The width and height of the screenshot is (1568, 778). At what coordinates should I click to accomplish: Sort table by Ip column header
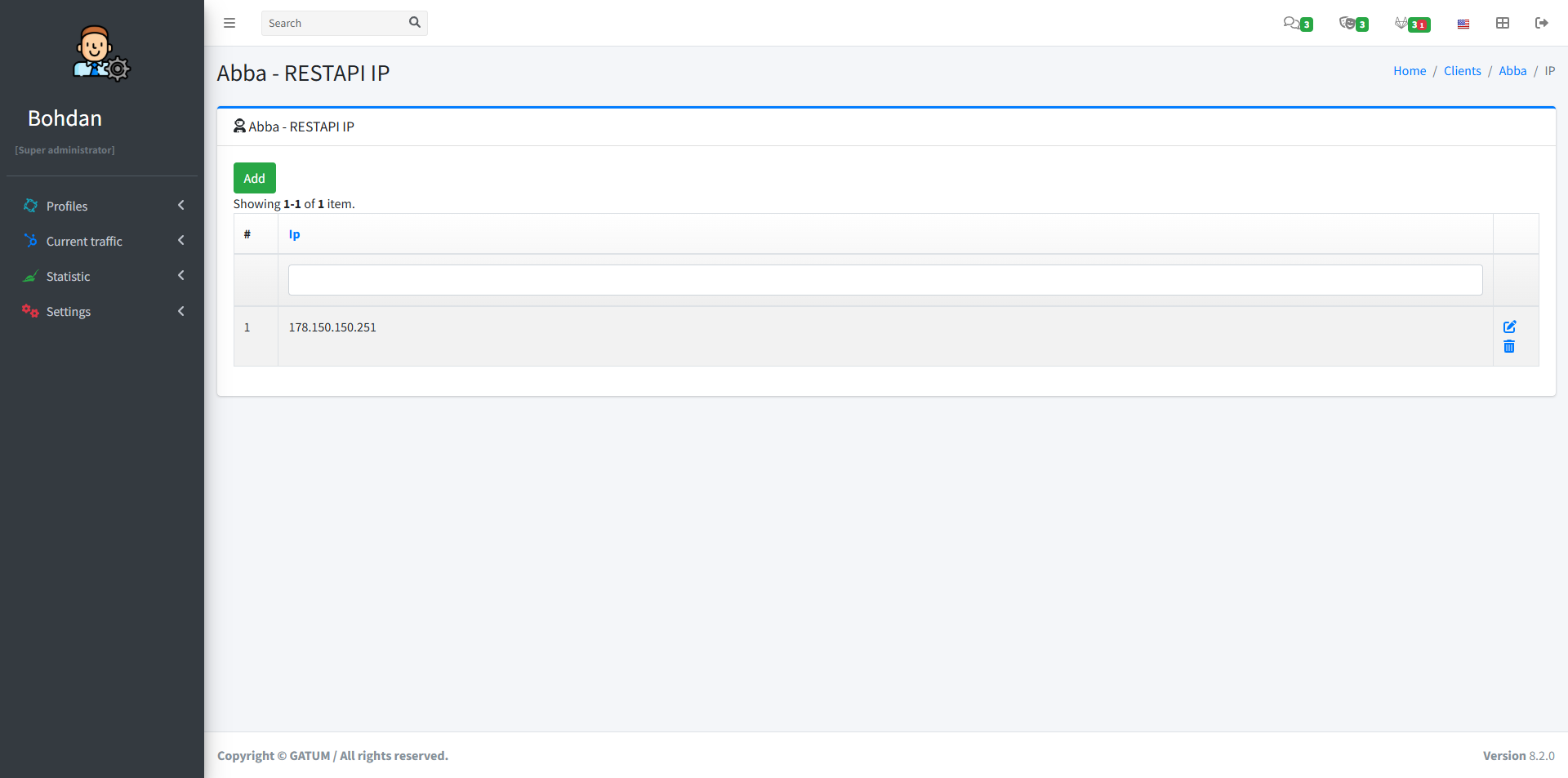(294, 234)
